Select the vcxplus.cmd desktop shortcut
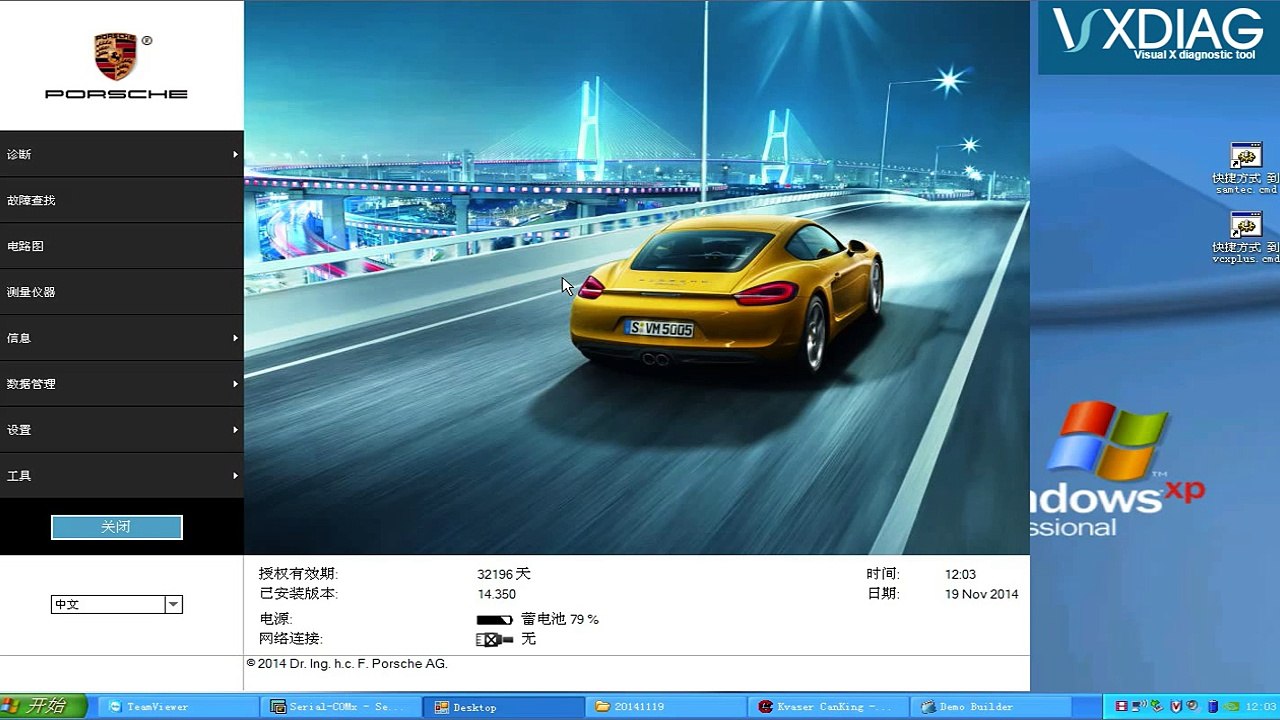 1246,238
